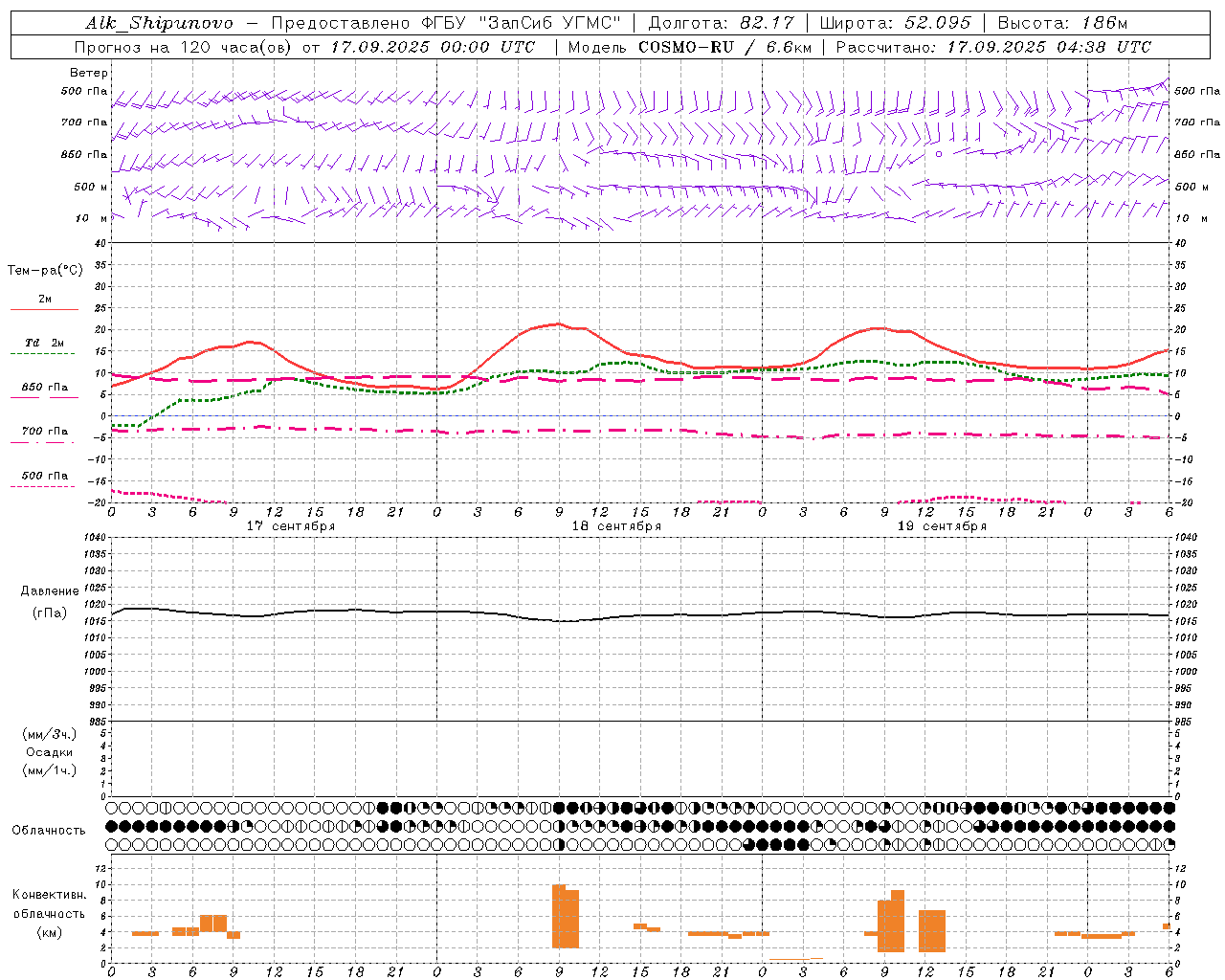
Task: Click the 850 гПа temperature legend entry
Action: pos(45,388)
